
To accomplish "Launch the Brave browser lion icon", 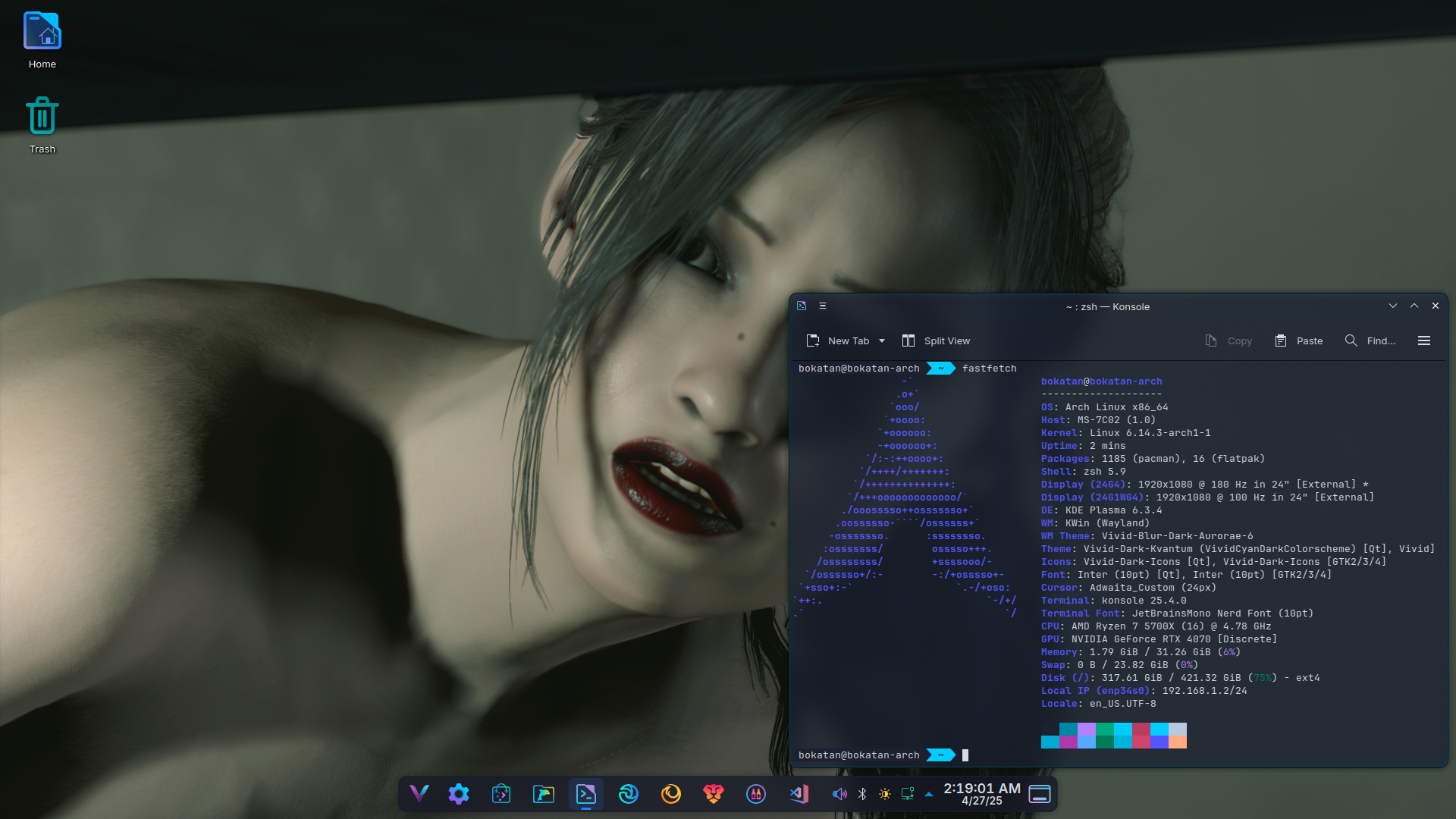I will (714, 794).
